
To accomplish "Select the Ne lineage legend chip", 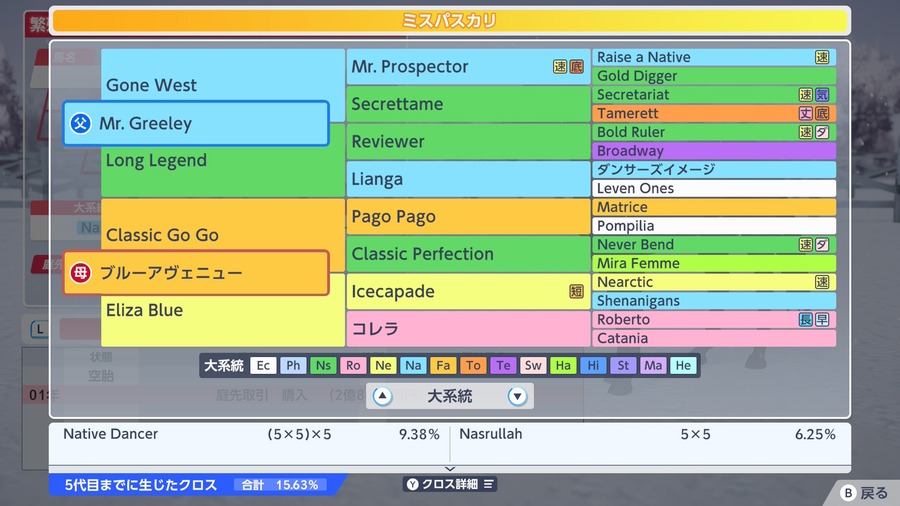I will [383, 365].
